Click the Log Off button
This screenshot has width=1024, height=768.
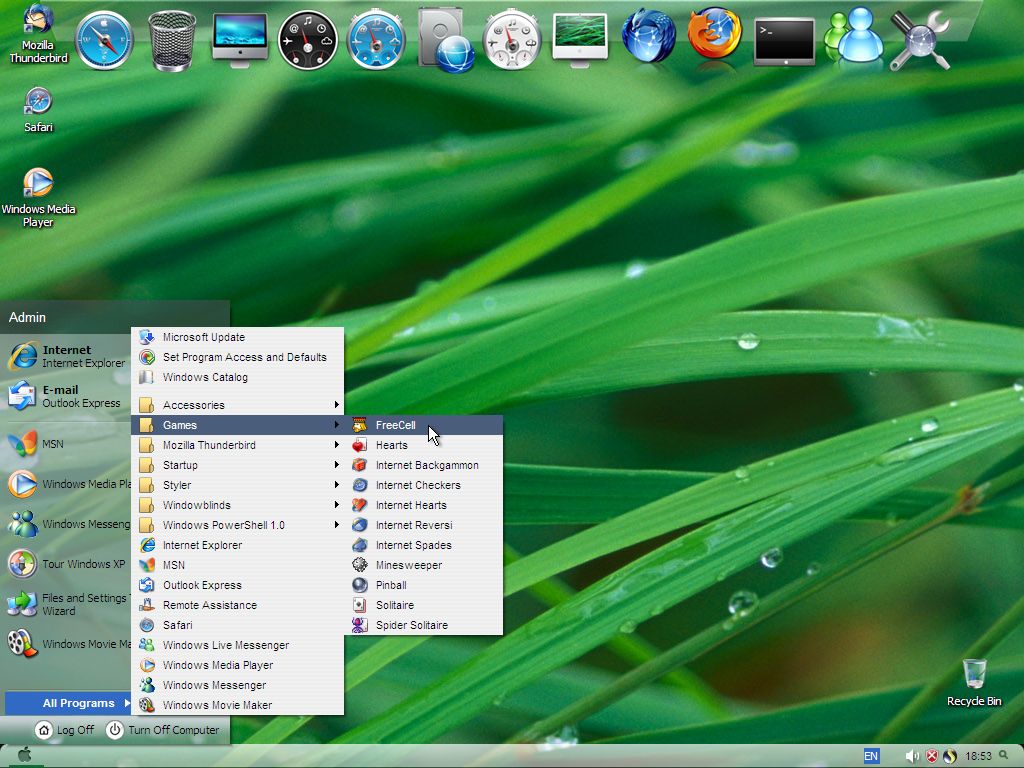pos(65,730)
